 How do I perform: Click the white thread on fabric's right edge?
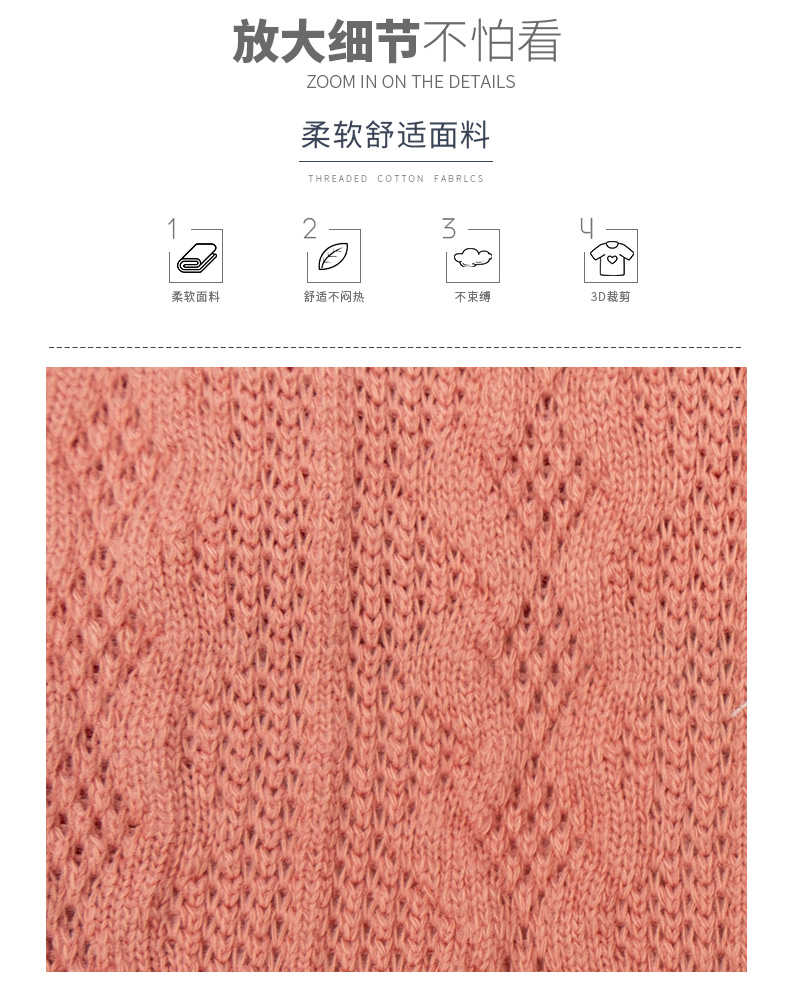pos(739,710)
